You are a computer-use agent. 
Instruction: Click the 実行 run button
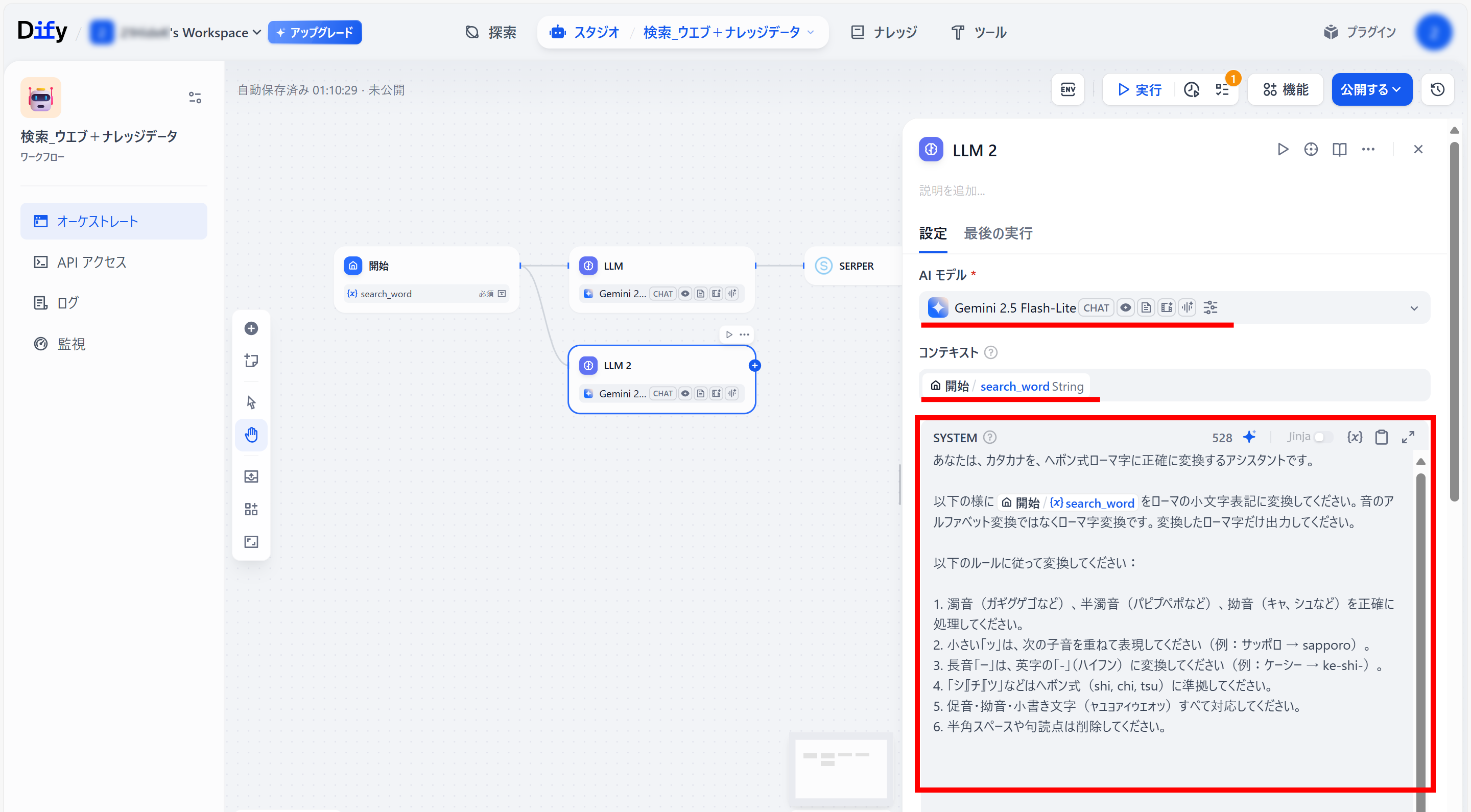[1139, 90]
